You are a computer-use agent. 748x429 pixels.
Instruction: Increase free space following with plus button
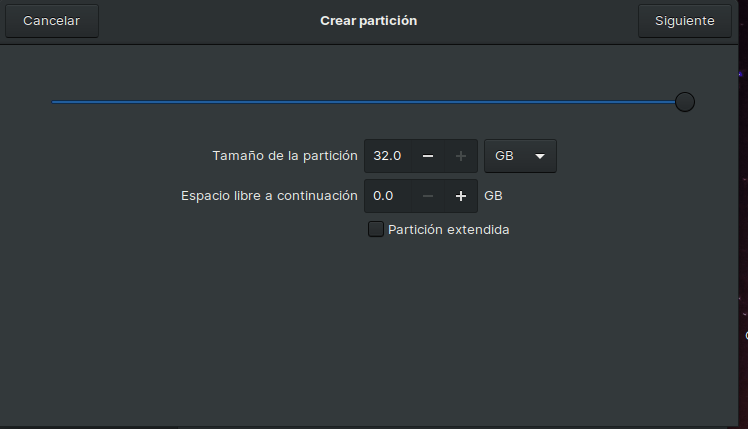[x=461, y=196]
